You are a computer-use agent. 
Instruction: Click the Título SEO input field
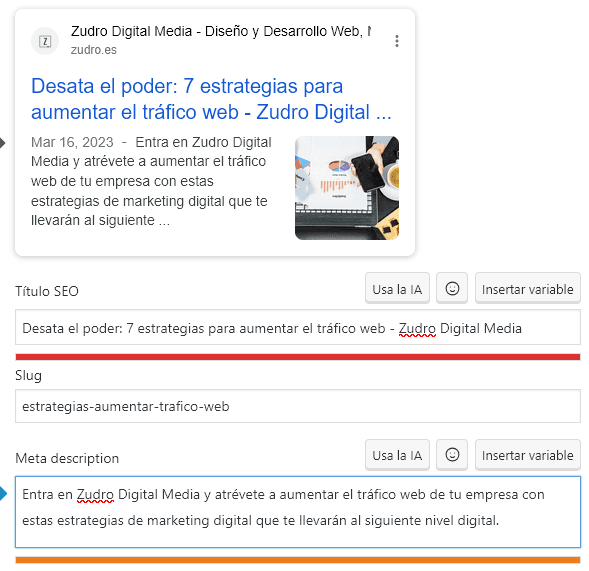[x=298, y=327]
